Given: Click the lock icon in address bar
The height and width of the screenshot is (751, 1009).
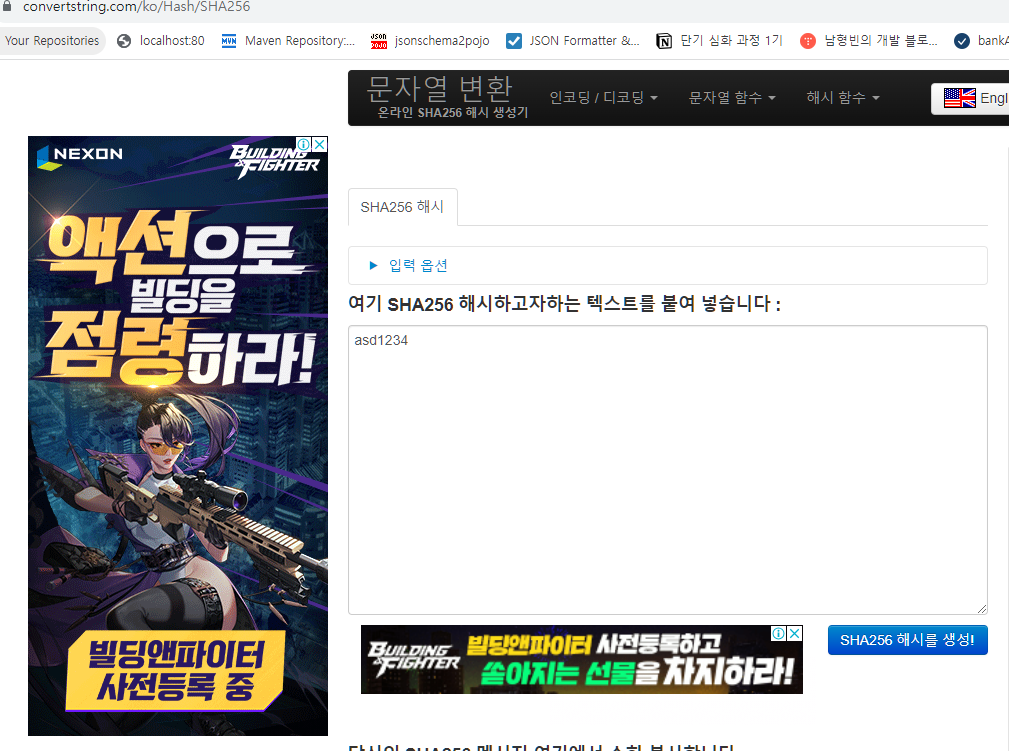Looking at the screenshot, I should (6, 6).
